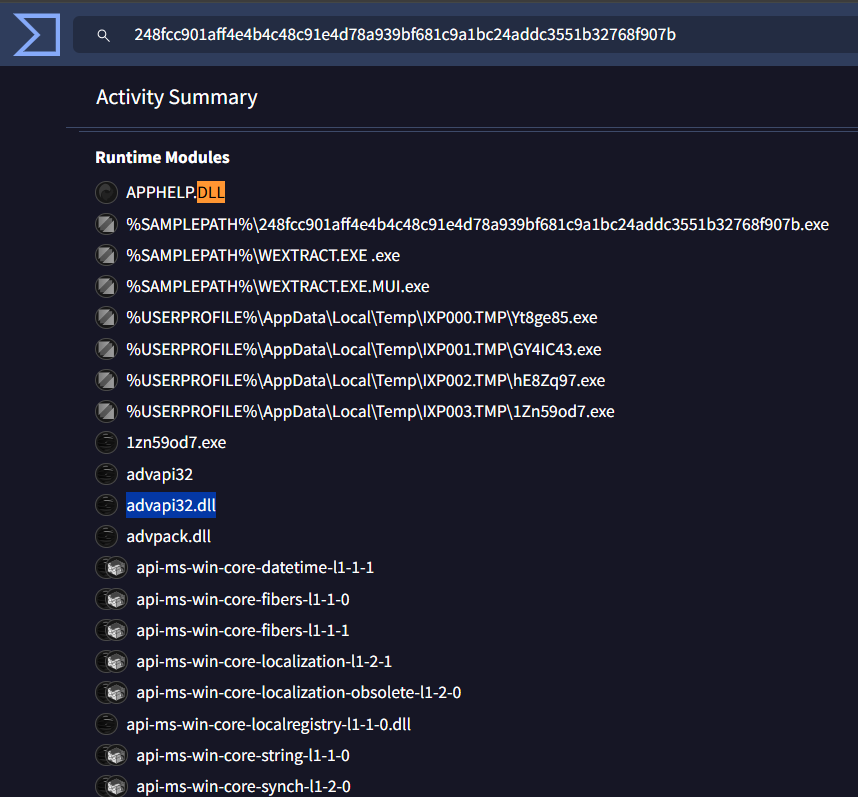Select %SAMPLEPATH%\WEXTRACT.EXE .exe entry
This screenshot has width=858, height=797.
(x=263, y=255)
